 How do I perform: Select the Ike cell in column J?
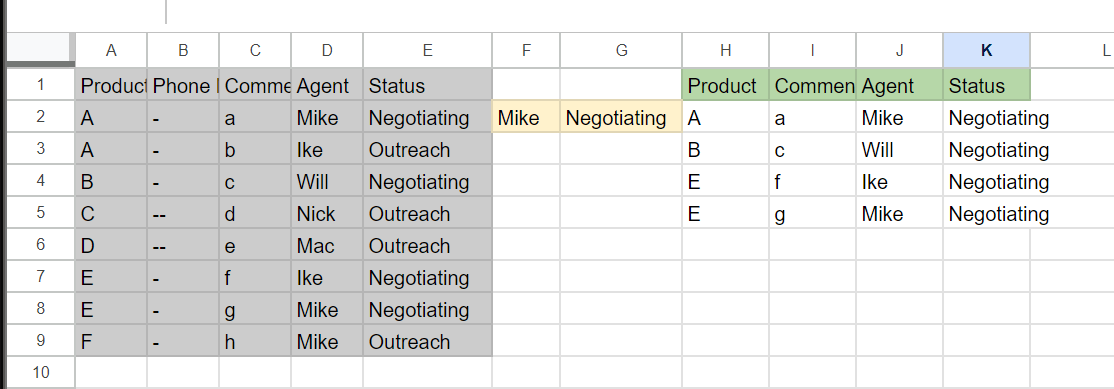(x=899, y=181)
